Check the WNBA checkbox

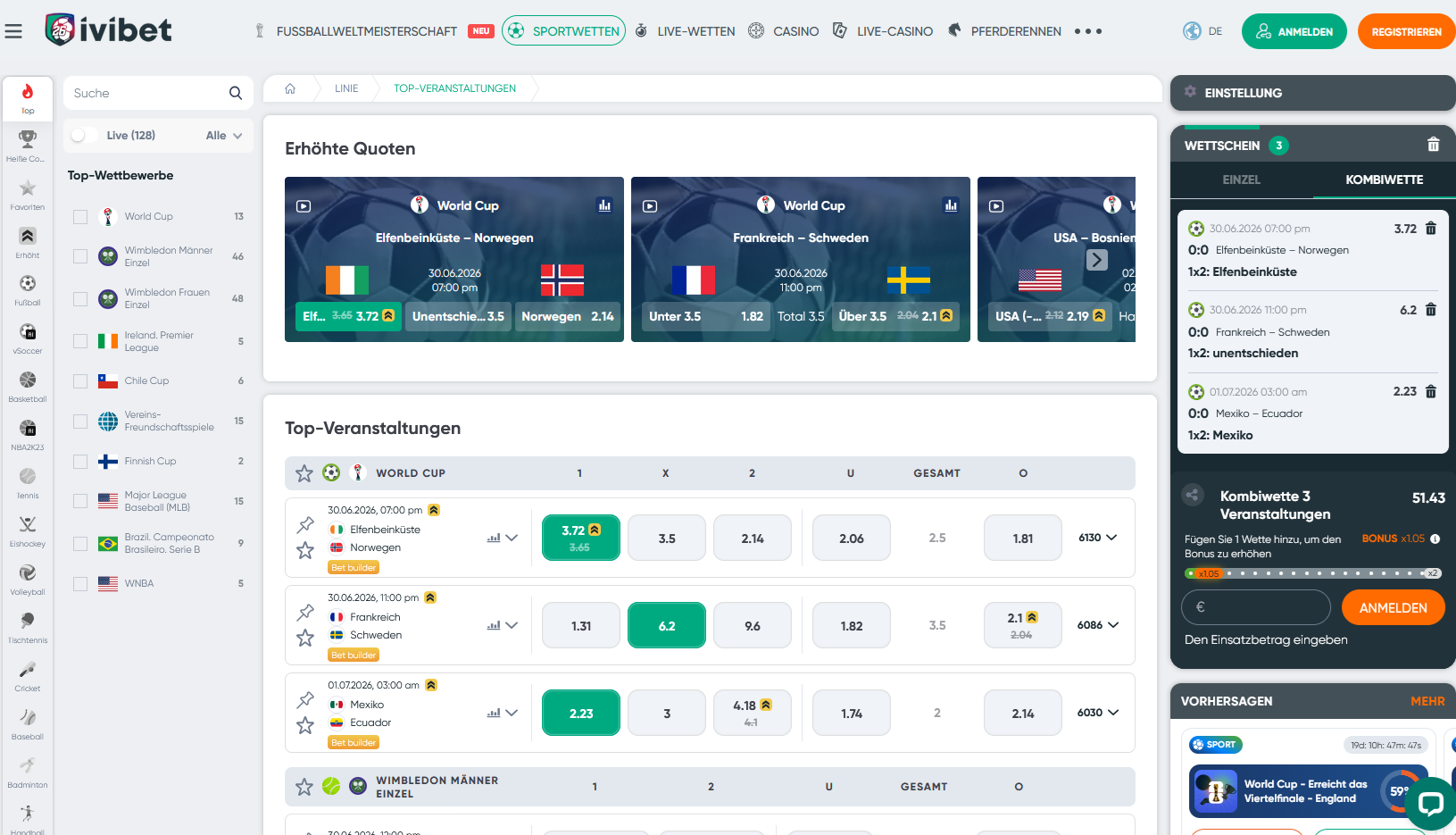pyautogui.click(x=80, y=584)
